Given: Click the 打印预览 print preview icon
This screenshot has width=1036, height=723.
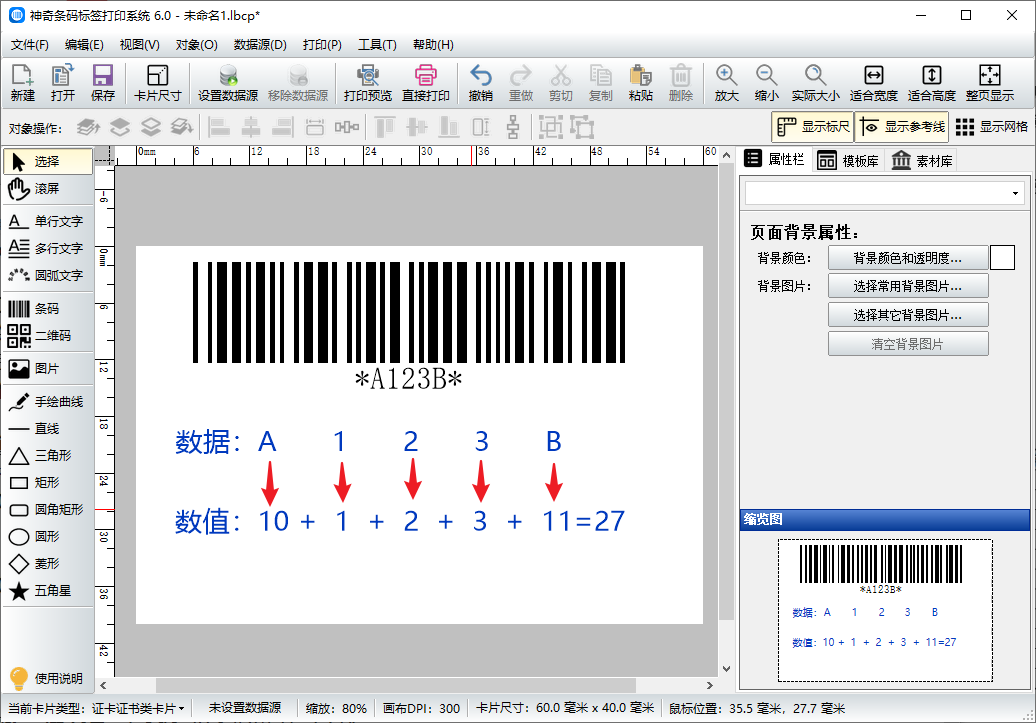Looking at the screenshot, I should (368, 83).
